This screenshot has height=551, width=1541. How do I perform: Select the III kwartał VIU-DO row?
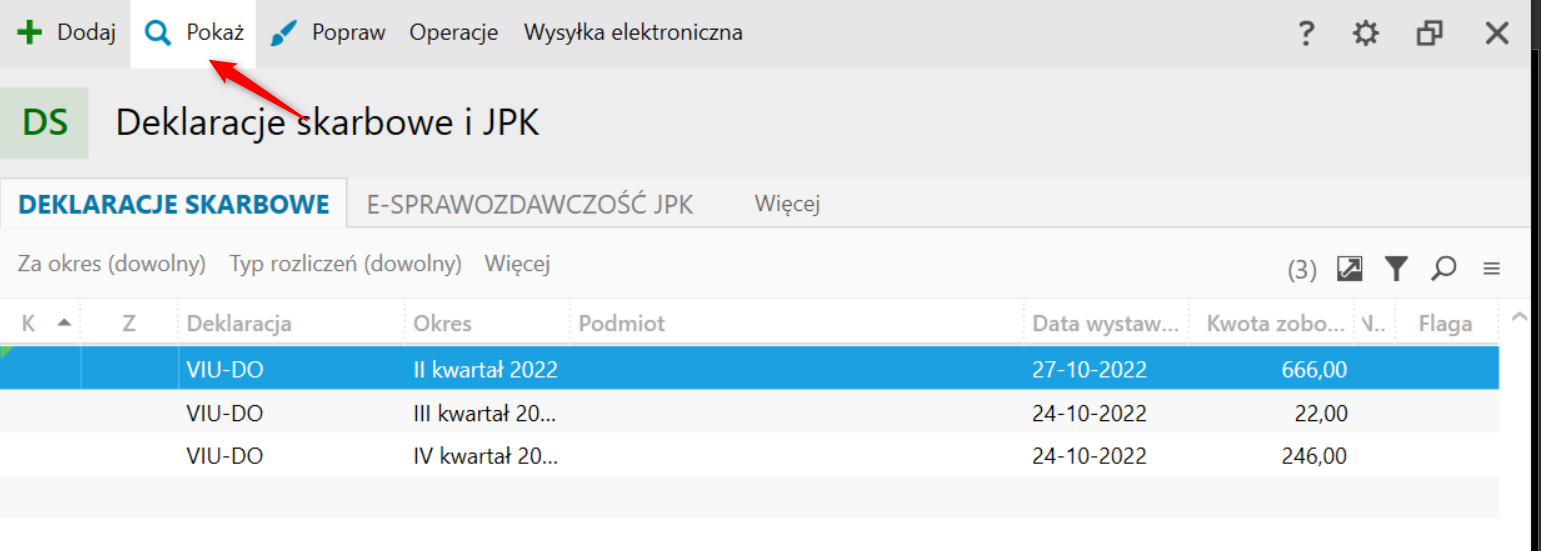(750, 413)
